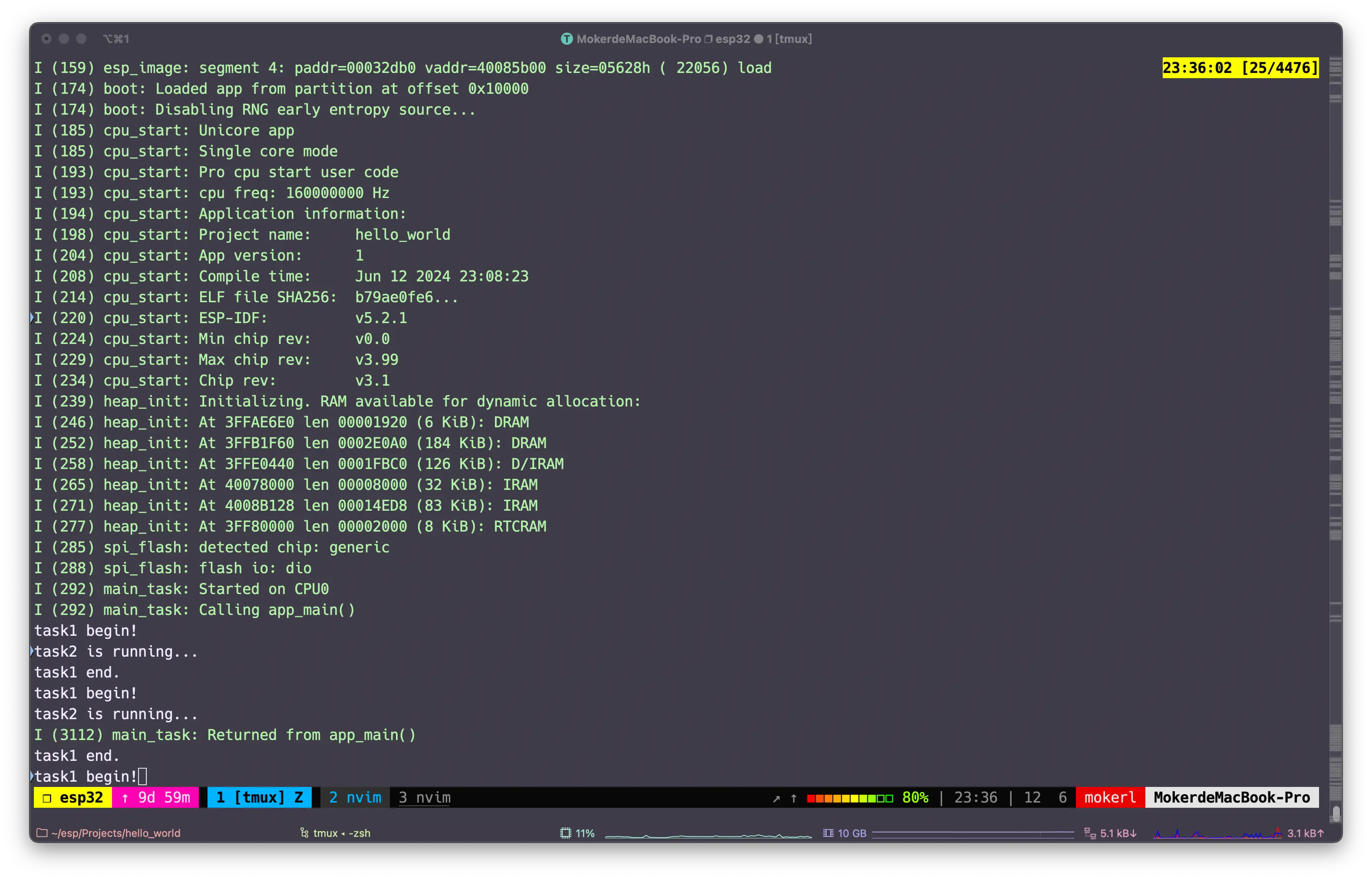Click the branch icon before tmux ◂ -zsh
The width and height of the screenshot is (1372, 879).
pyautogui.click(x=304, y=833)
